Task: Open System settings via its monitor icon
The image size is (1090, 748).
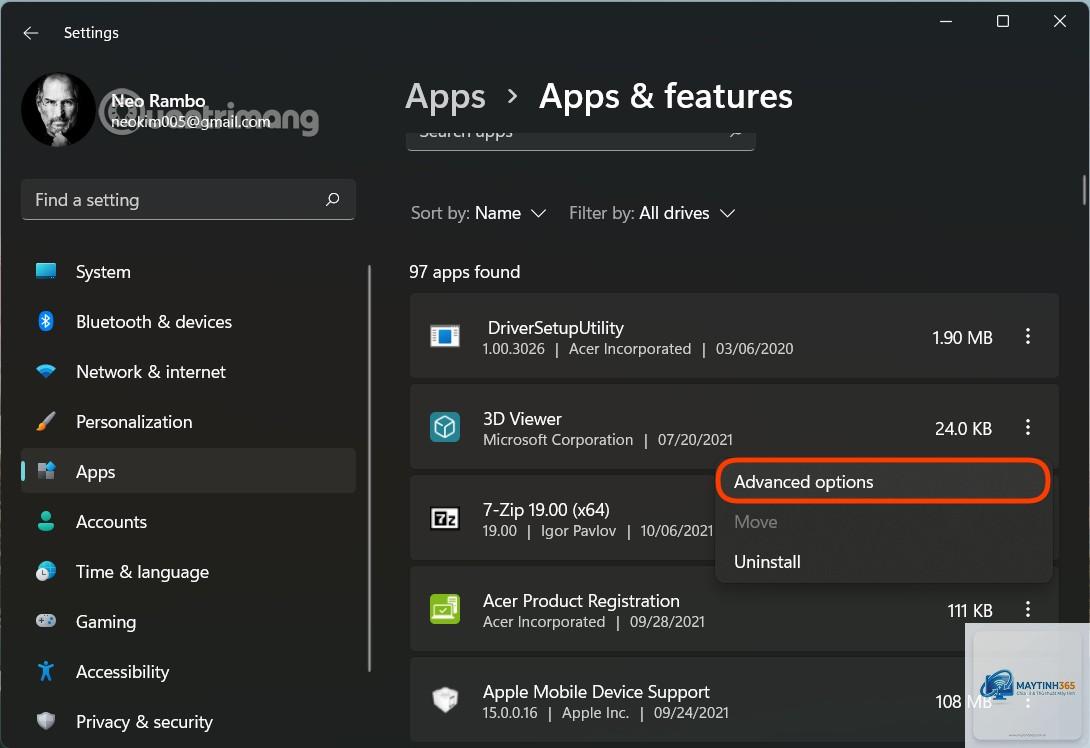Action: click(x=46, y=271)
